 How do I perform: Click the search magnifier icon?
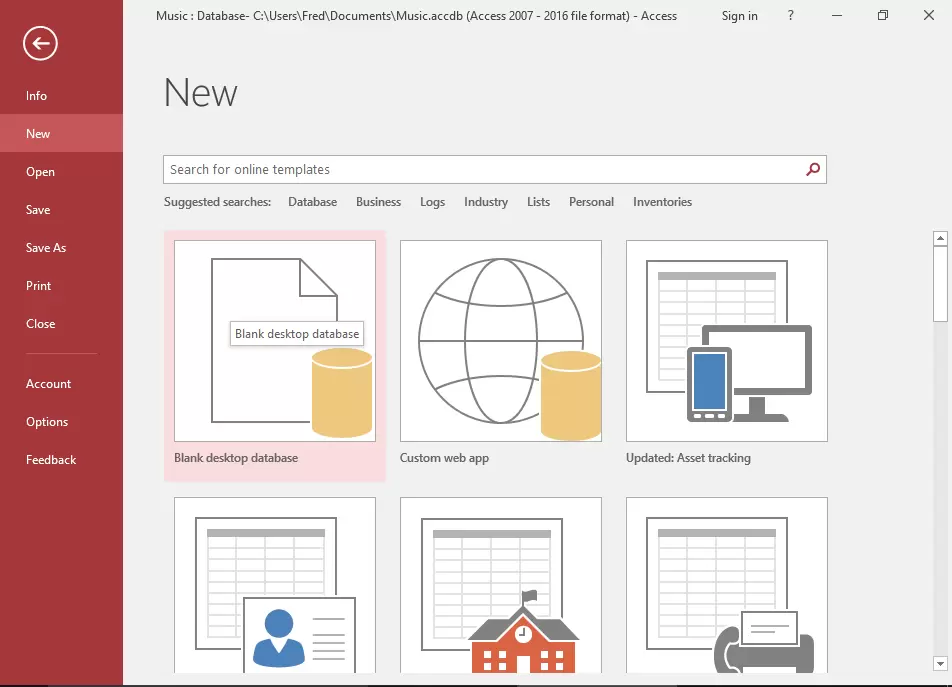click(813, 170)
